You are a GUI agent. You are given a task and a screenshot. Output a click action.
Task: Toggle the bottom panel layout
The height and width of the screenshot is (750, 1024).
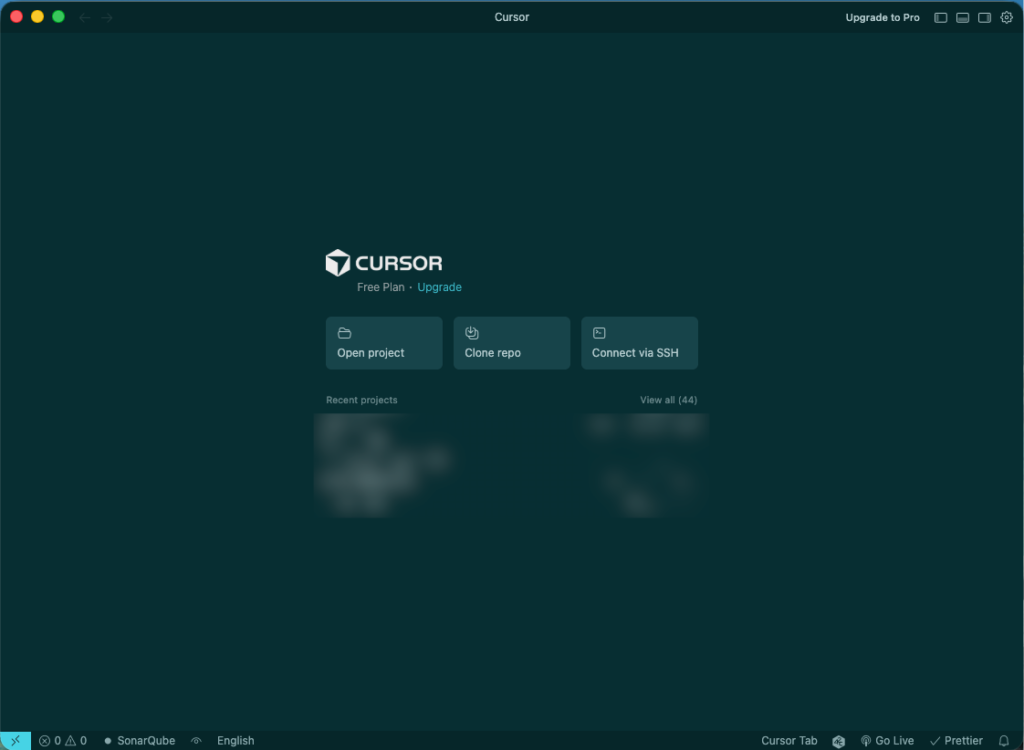point(962,17)
